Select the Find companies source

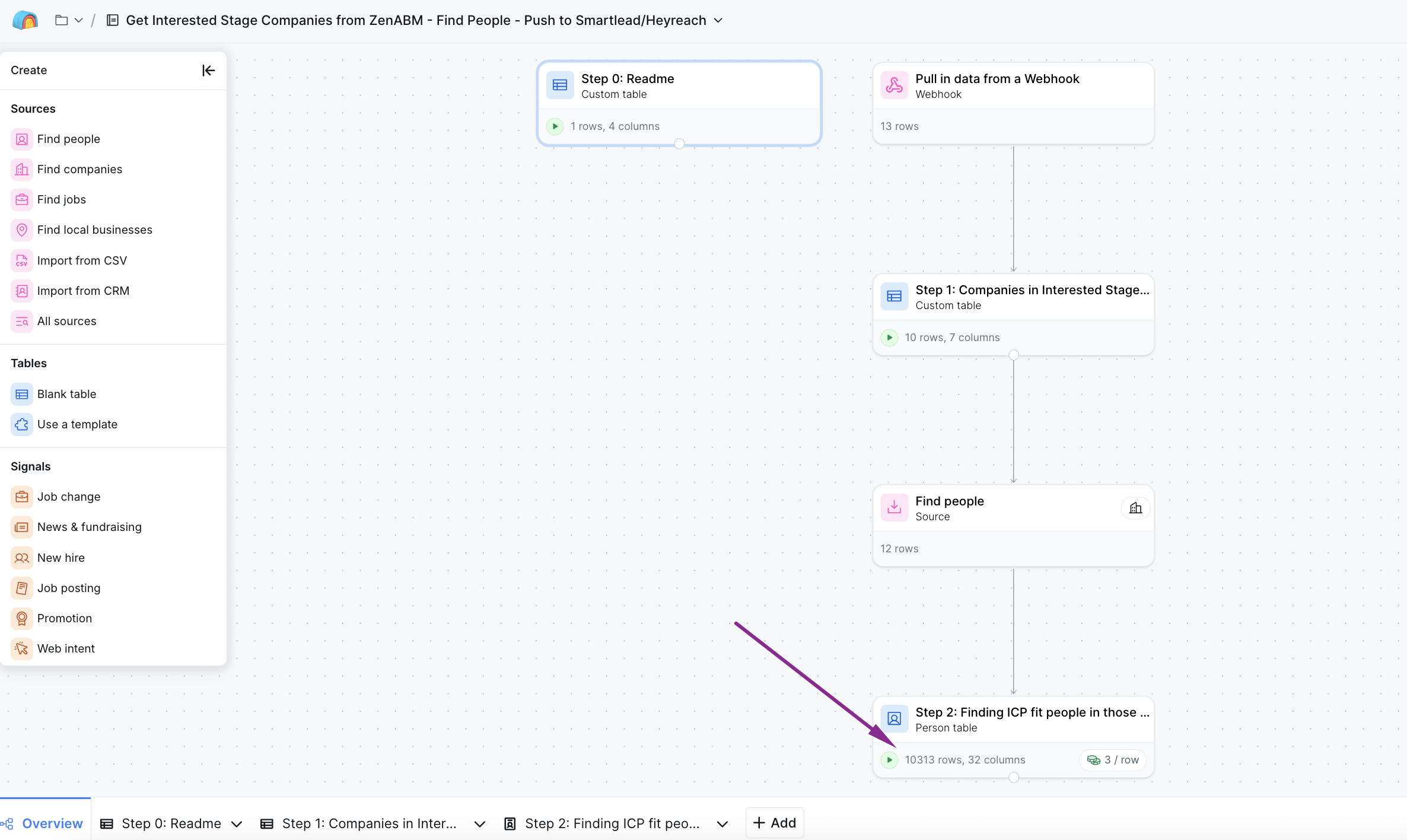[x=79, y=169]
